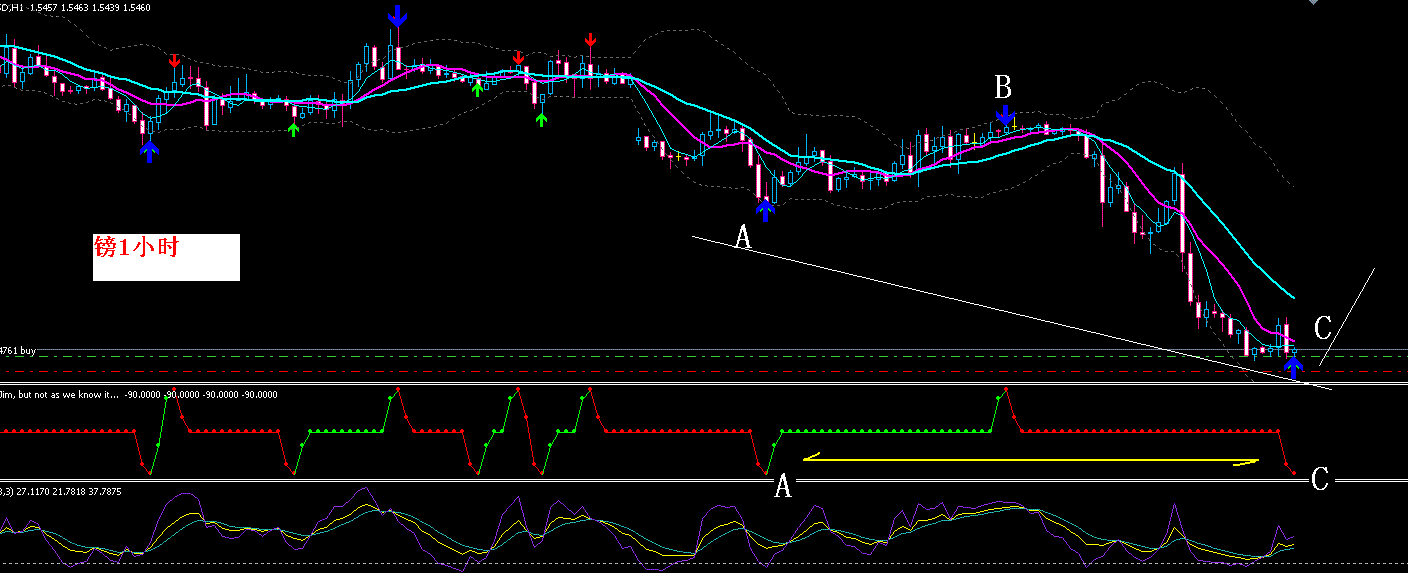1408x573 pixels.
Task: Click the leftmost blue up signal arrow
Action: pos(149,151)
